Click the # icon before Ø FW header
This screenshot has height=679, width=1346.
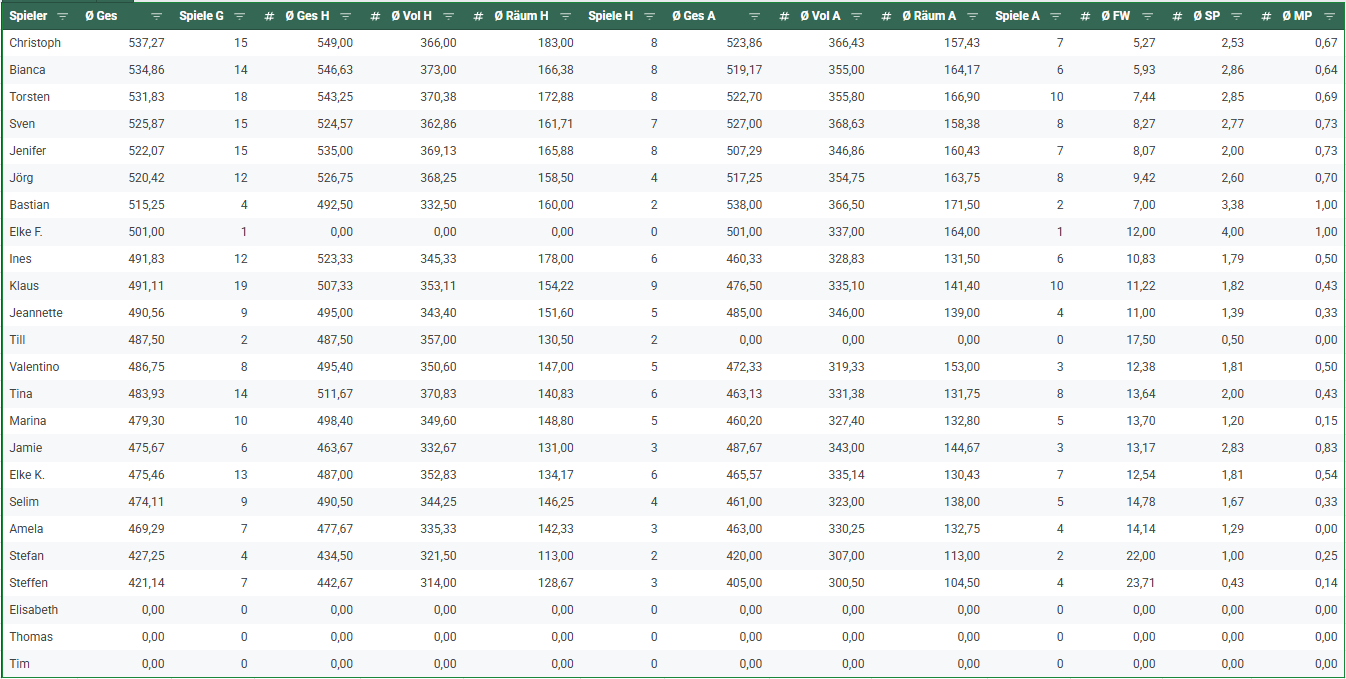pos(1086,17)
